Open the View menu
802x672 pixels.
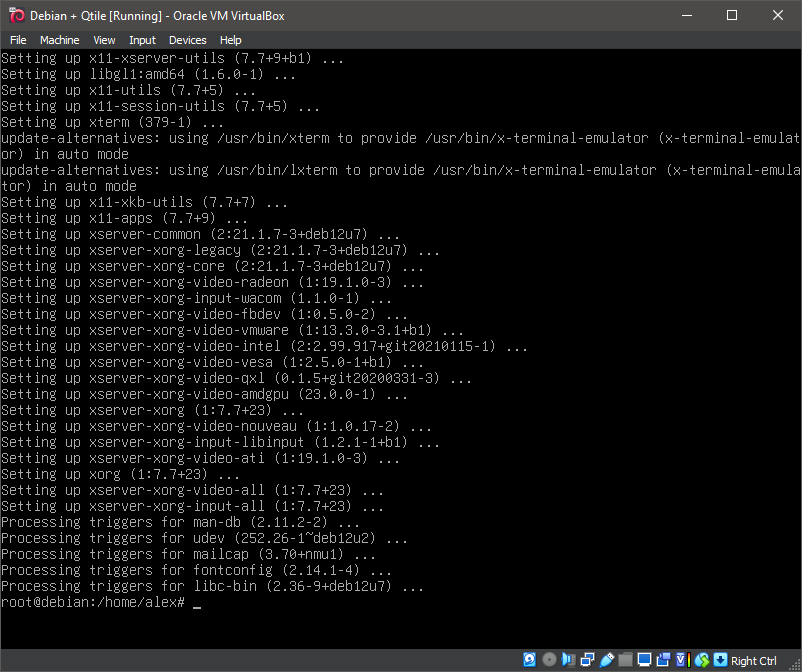tap(104, 40)
